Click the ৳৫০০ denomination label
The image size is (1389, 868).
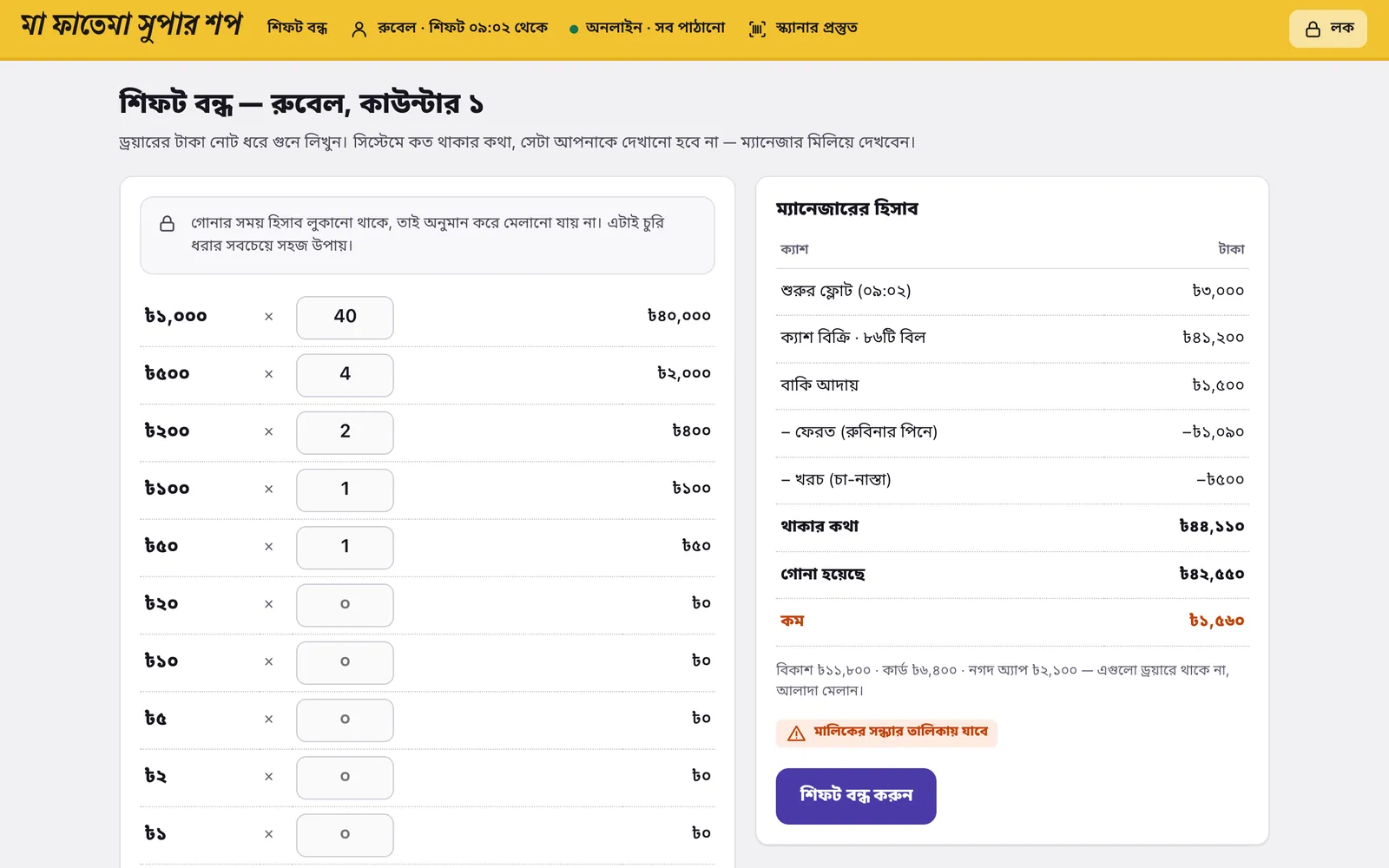[x=167, y=373]
